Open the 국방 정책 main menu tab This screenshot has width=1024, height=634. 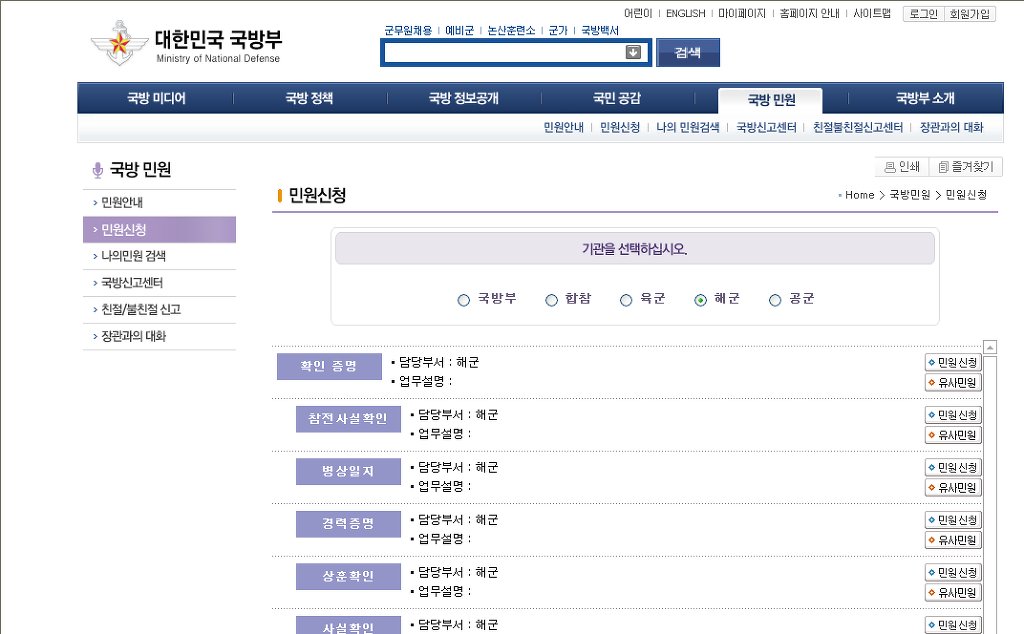pyautogui.click(x=310, y=99)
